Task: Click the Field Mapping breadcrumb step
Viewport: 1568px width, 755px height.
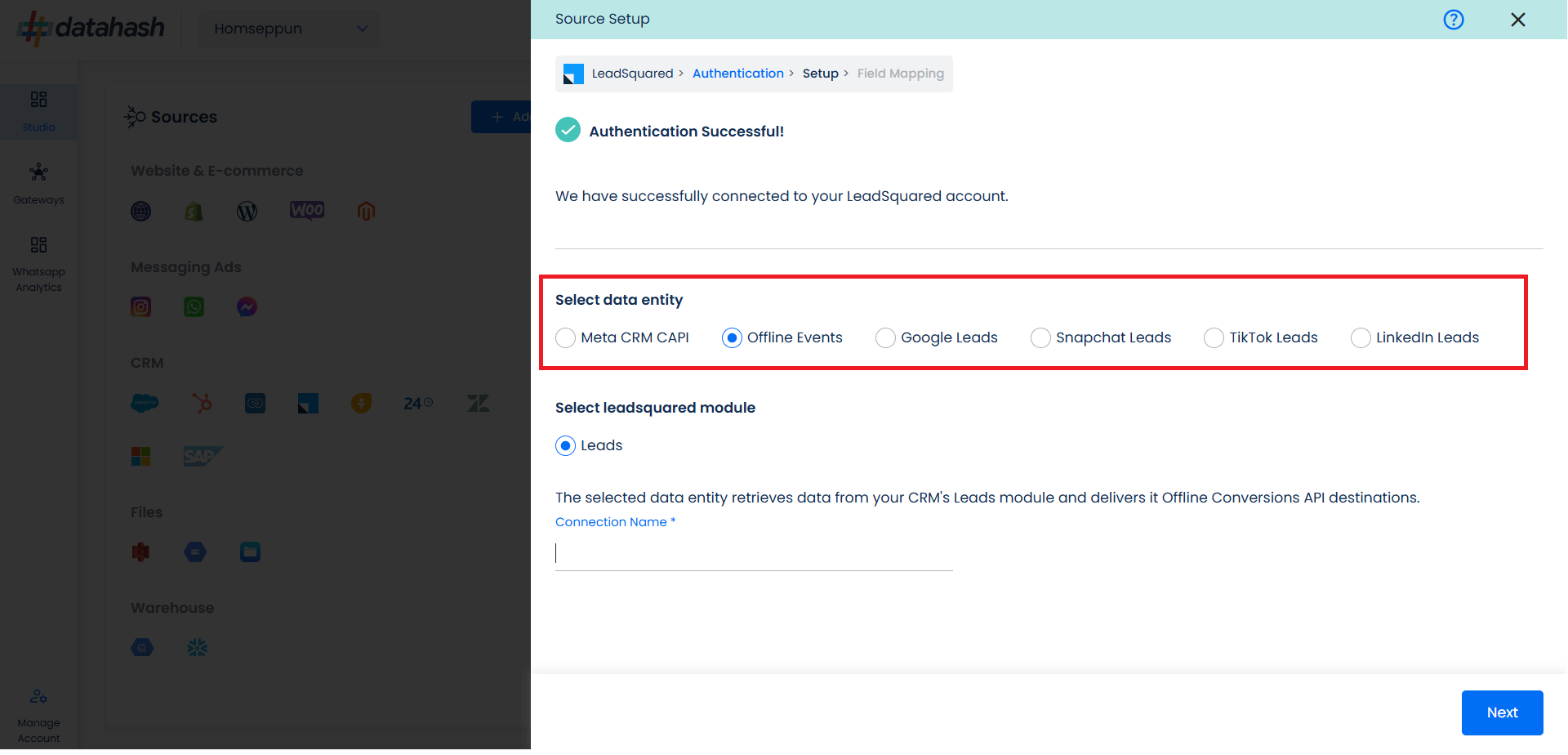Action: 901,74
